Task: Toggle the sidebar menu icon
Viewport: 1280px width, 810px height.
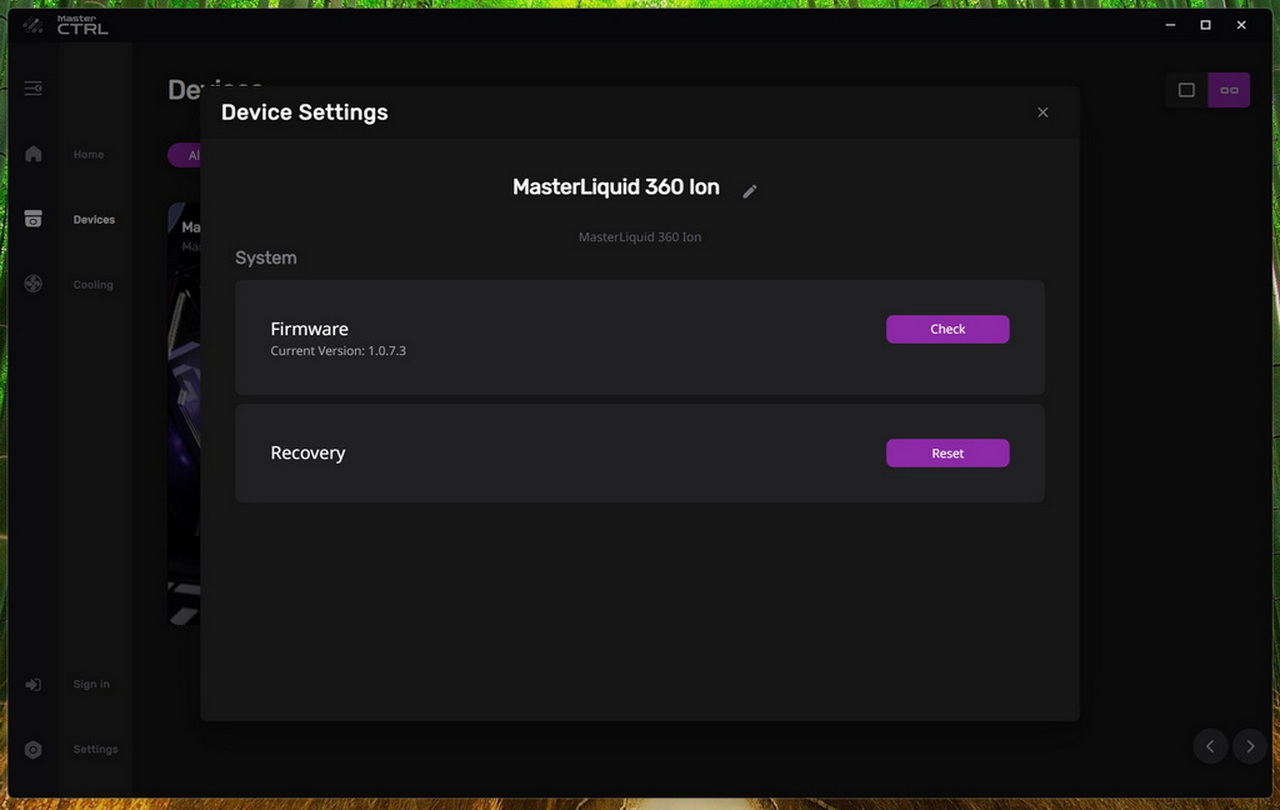Action: (33, 89)
